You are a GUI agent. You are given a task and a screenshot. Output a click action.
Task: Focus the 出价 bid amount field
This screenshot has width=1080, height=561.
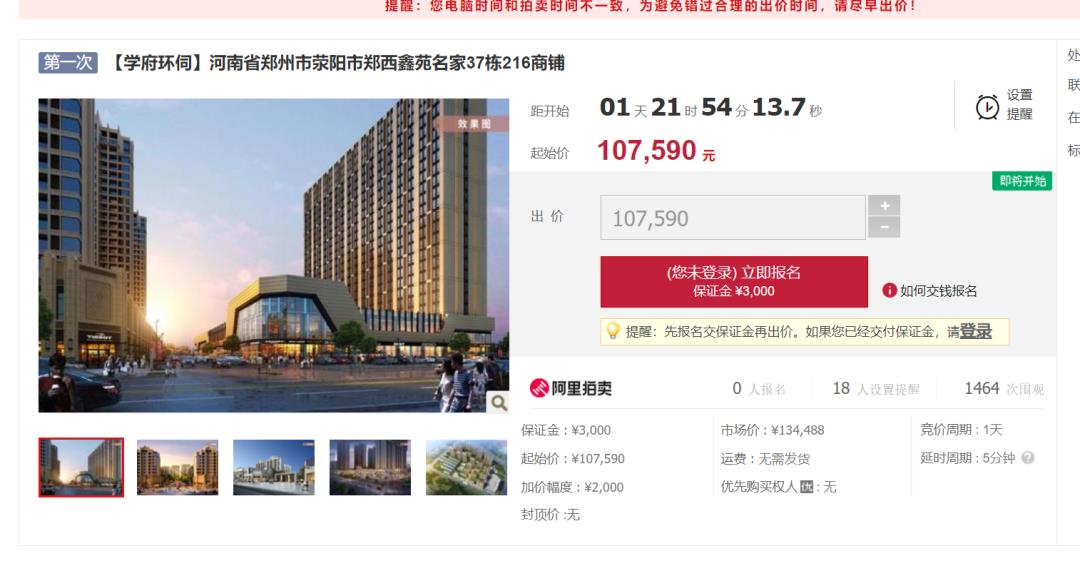(733, 218)
